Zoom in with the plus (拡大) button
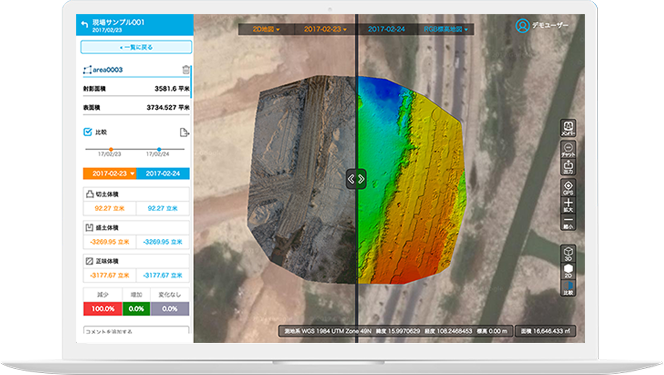The height and width of the screenshot is (375, 664). (x=568, y=205)
